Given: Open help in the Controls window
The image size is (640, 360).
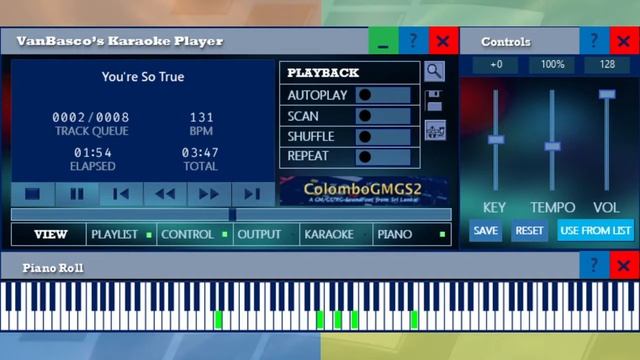Looking at the screenshot, I should 594,40.
